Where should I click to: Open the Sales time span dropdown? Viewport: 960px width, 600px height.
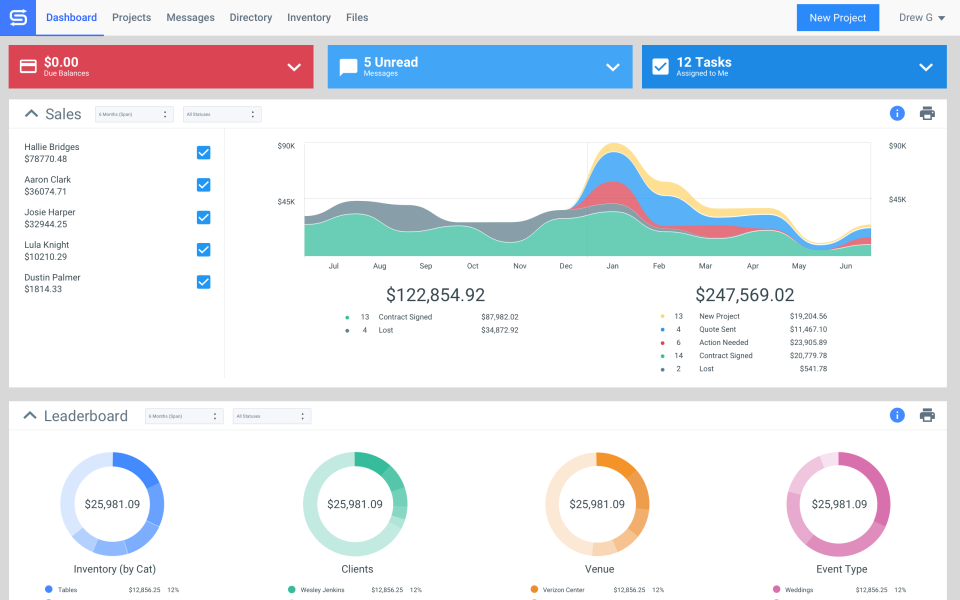[x=134, y=114]
